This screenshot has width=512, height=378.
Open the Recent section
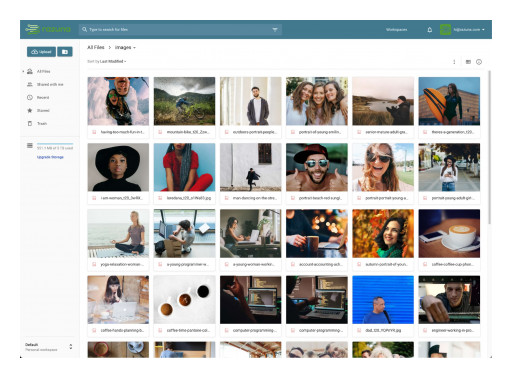point(43,97)
